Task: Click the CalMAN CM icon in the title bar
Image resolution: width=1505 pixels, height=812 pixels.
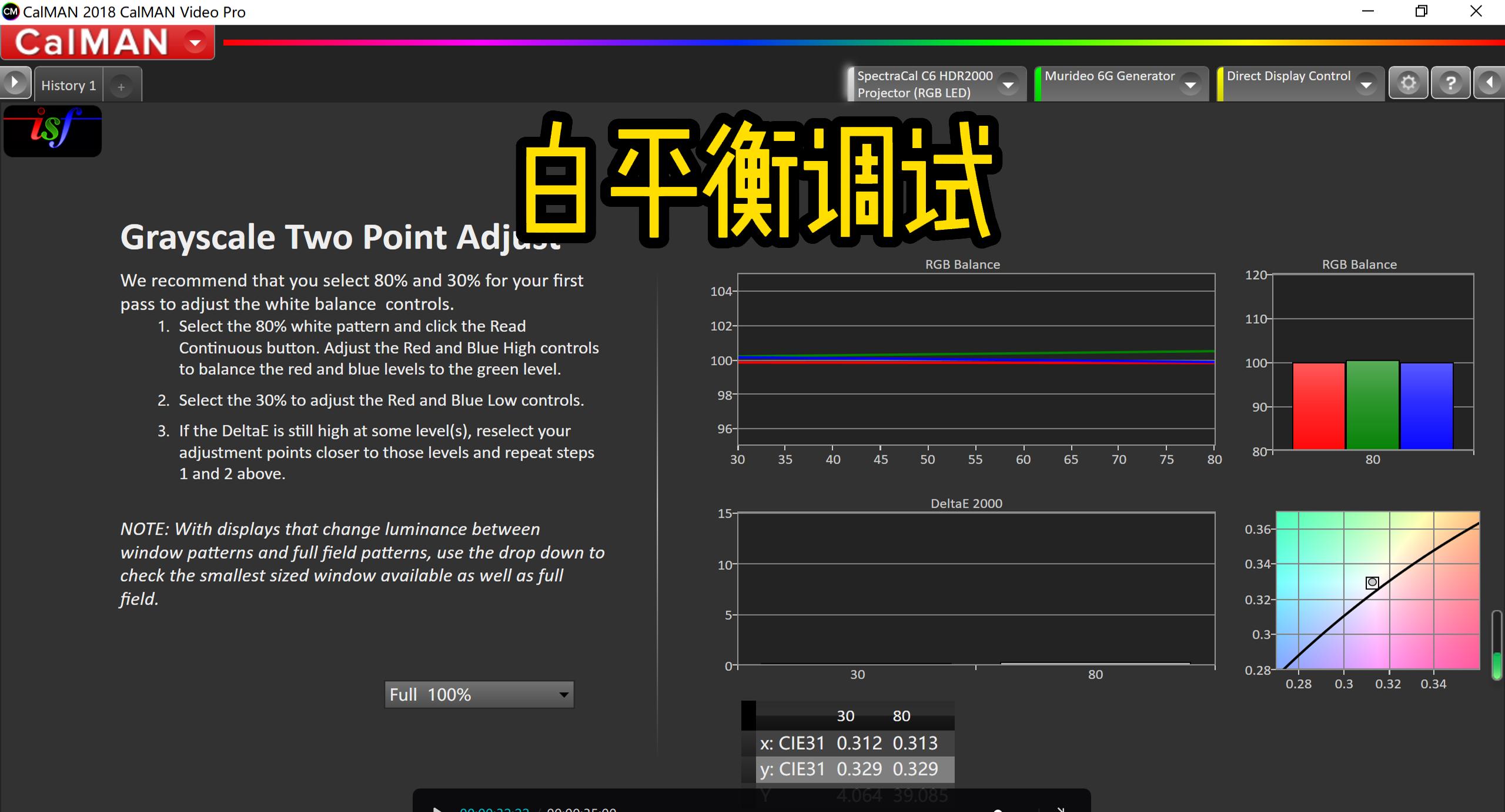Action: (x=10, y=11)
